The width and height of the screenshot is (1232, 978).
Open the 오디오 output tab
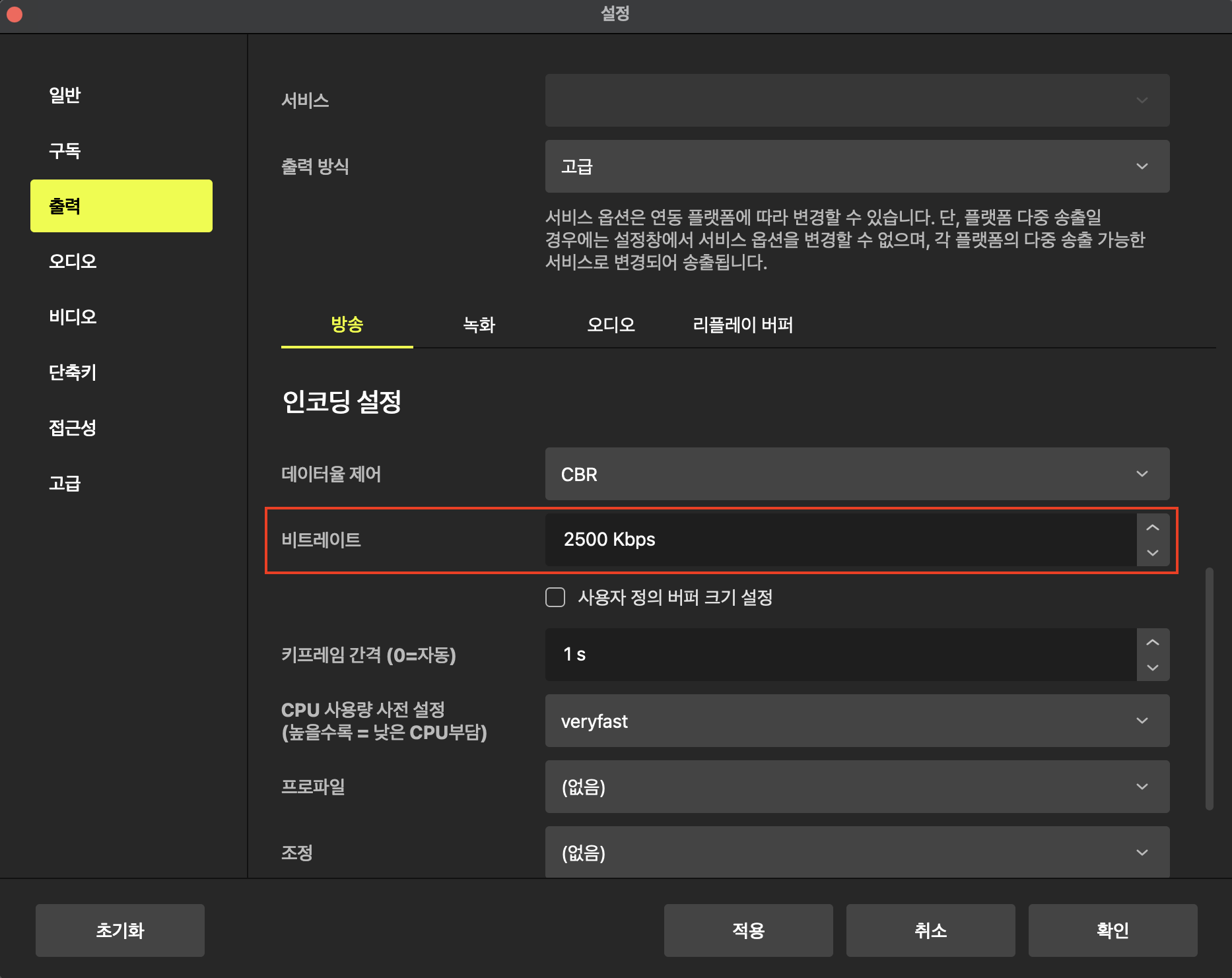pyautogui.click(x=611, y=325)
